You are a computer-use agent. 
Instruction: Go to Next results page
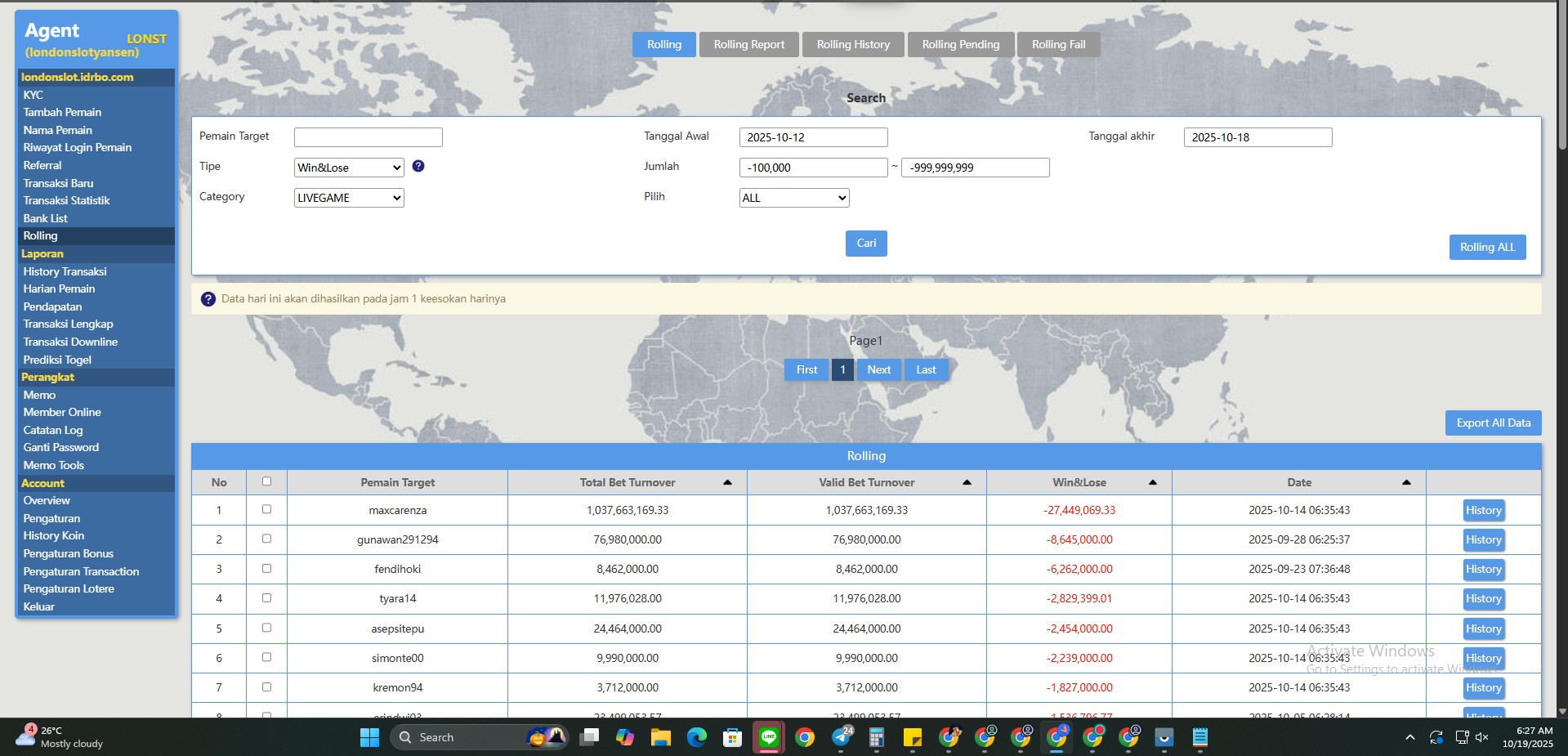click(879, 369)
